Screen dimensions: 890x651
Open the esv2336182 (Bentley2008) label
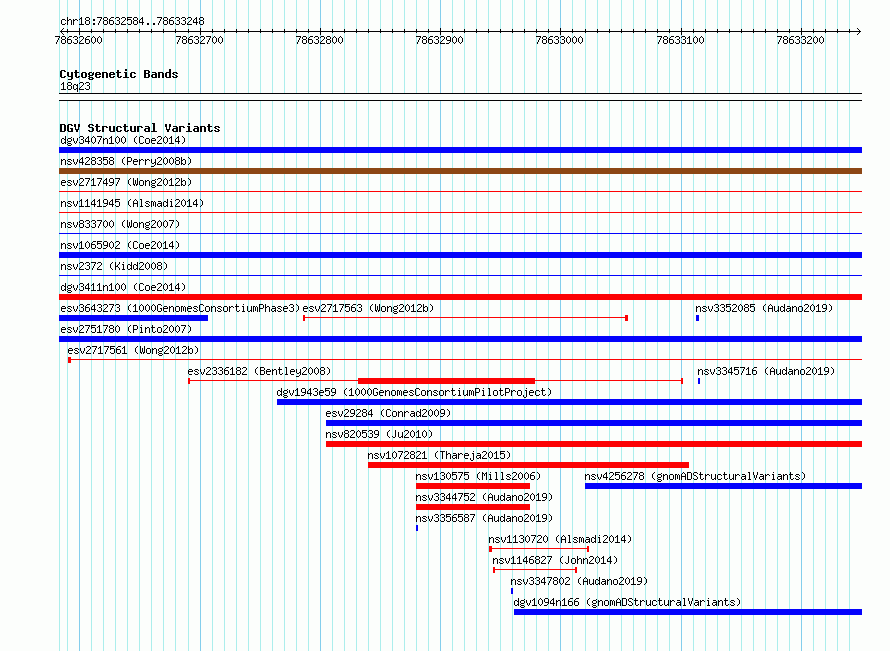259,371
